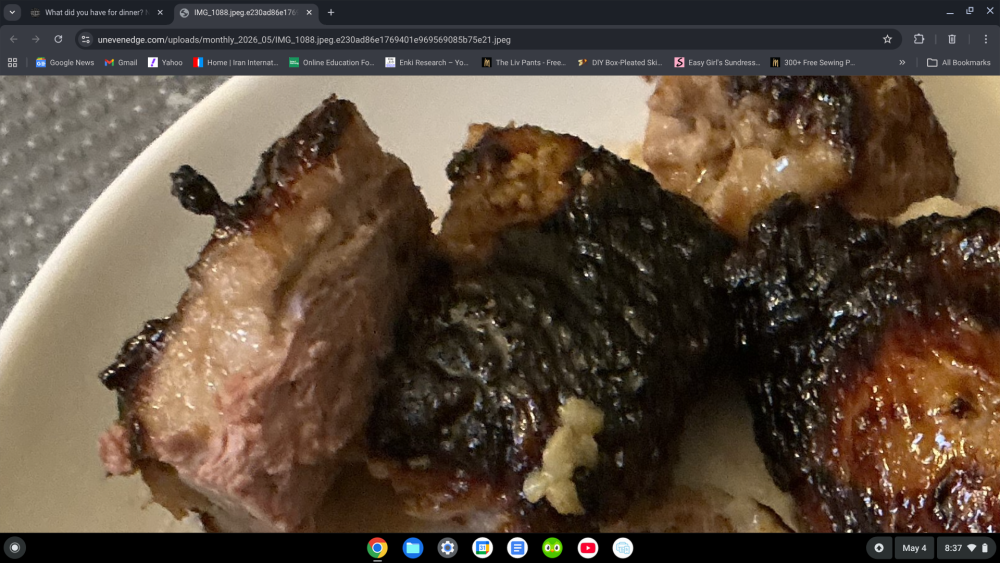
Task: Bookmark this page with star icon
Action: 887,40
